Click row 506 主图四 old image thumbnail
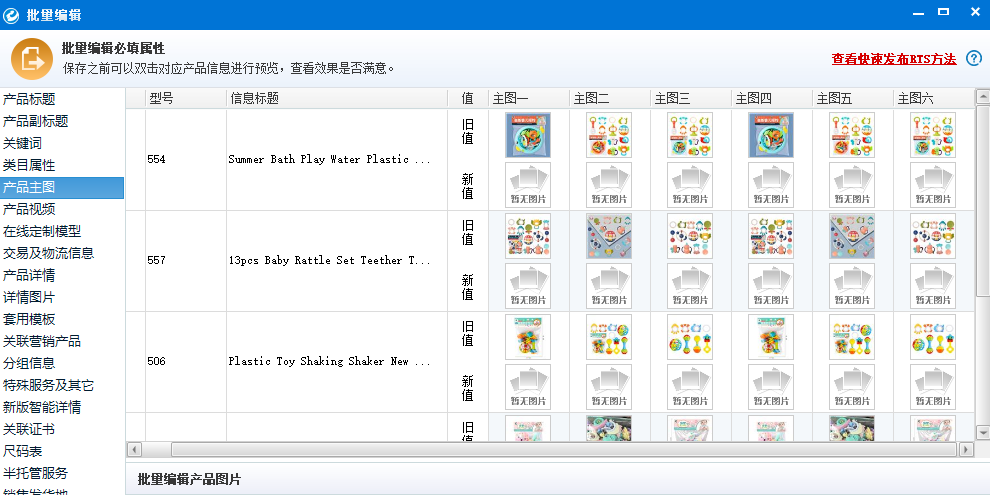The width and height of the screenshot is (990, 495). 771,337
